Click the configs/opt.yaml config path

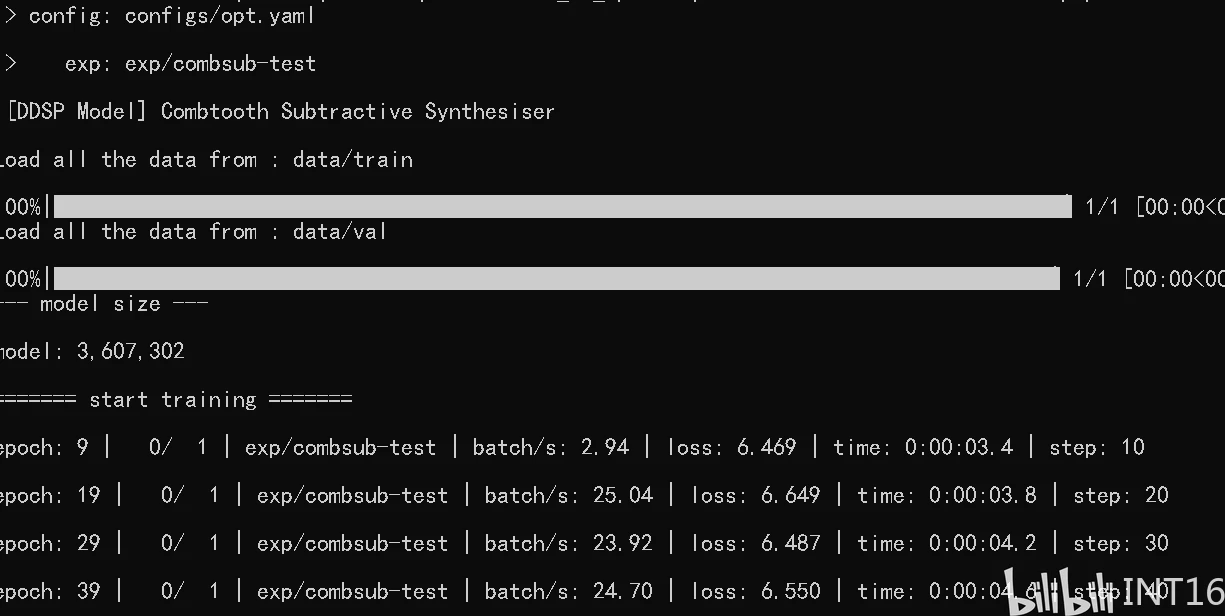tap(220, 16)
